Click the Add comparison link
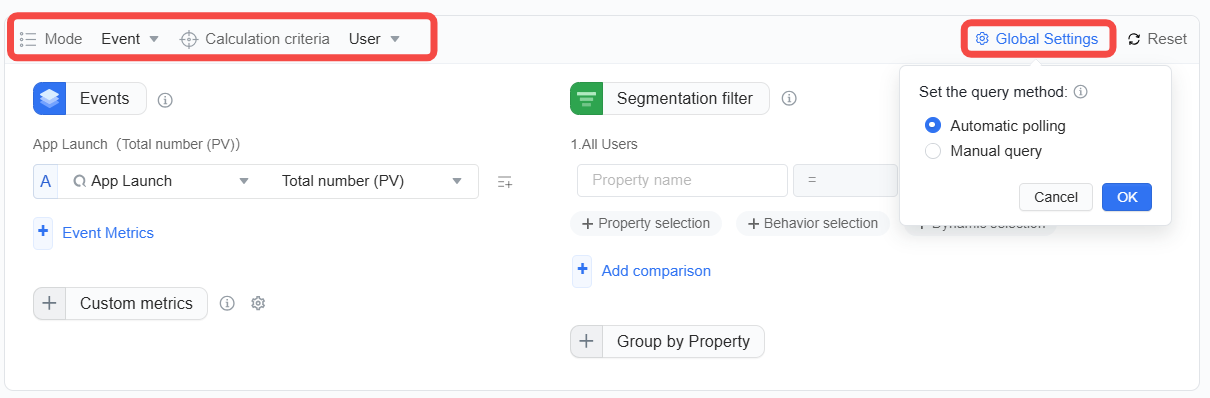 click(x=656, y=271)
